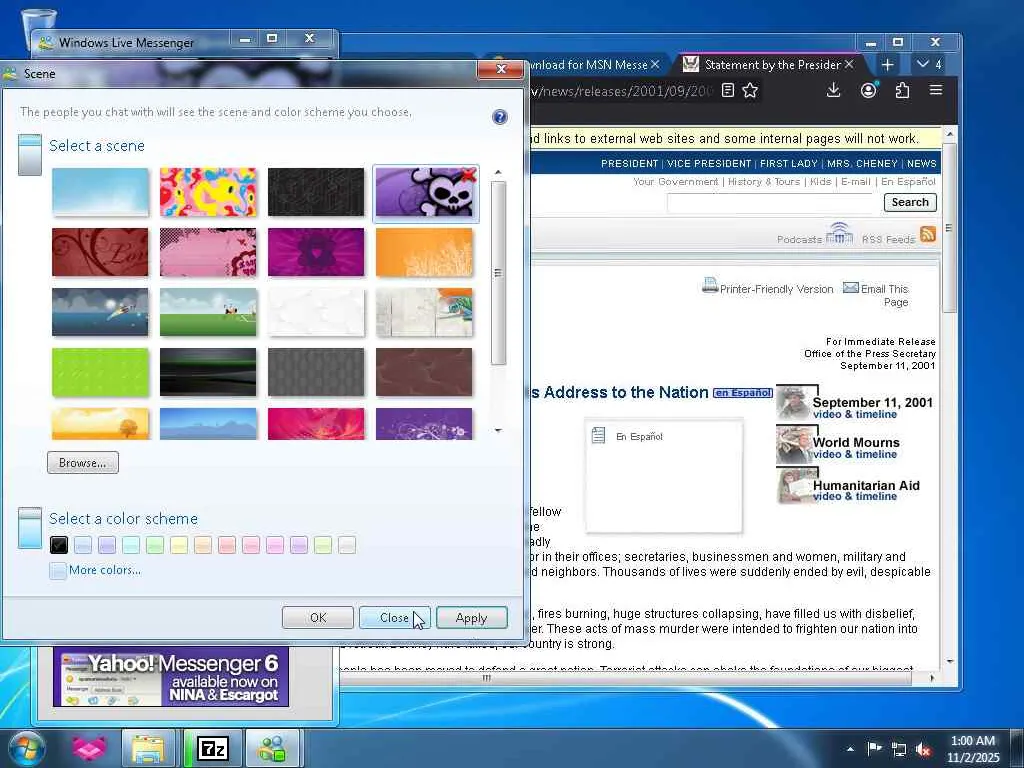The image size is (1024, 768).
Task: Click the White House search input field
Action: 769,202
